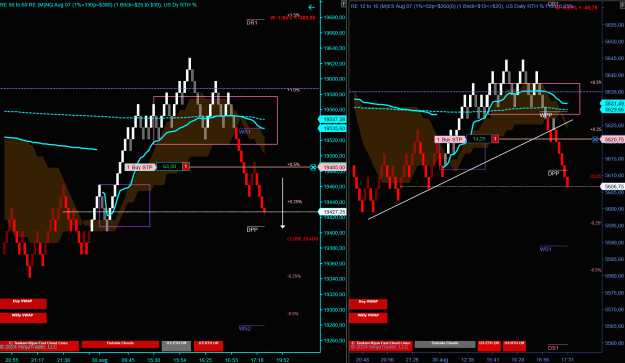Image resolution: width=625 pixels, height=363 pixels.
Task: Click the 5620,75 order price marker
Action: (x=613, y=139)
